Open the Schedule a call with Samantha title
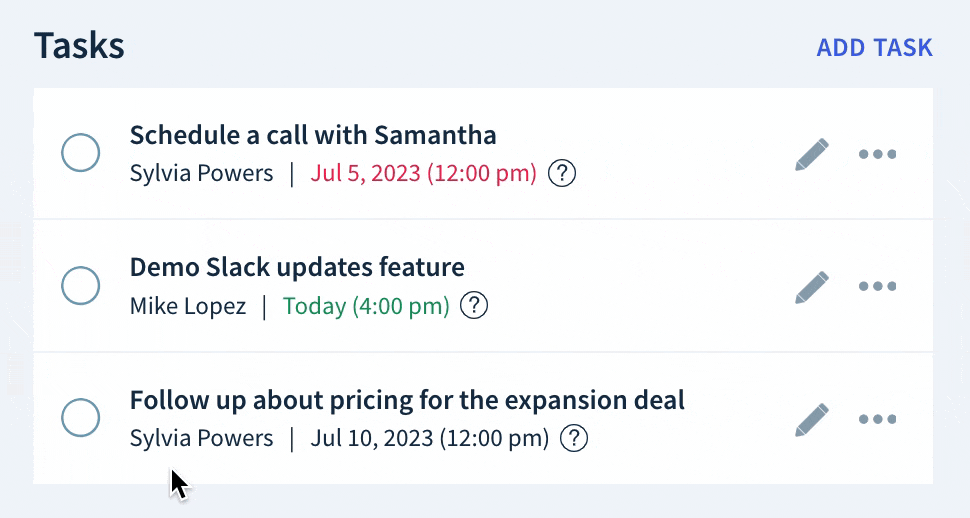The height and width of the screenshot is (518, 970). [313, 135]
